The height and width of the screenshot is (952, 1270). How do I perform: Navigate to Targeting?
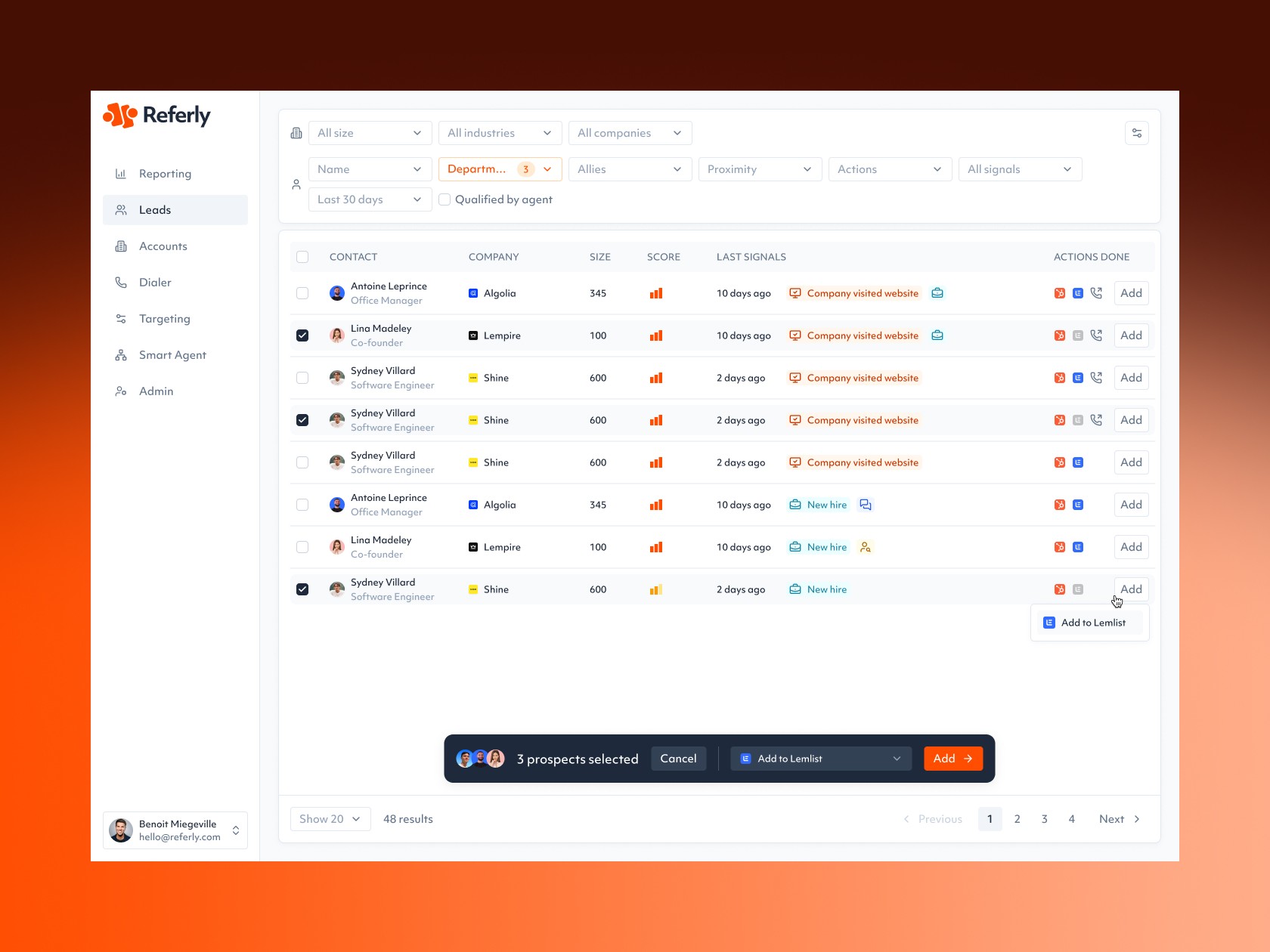tap(175, 319)
